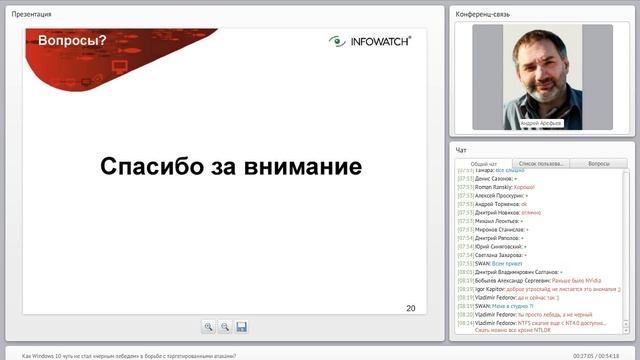This screenshot has width=640, height=360.
Task: Select SWAN's Меня в студию message
Action: 496,306
